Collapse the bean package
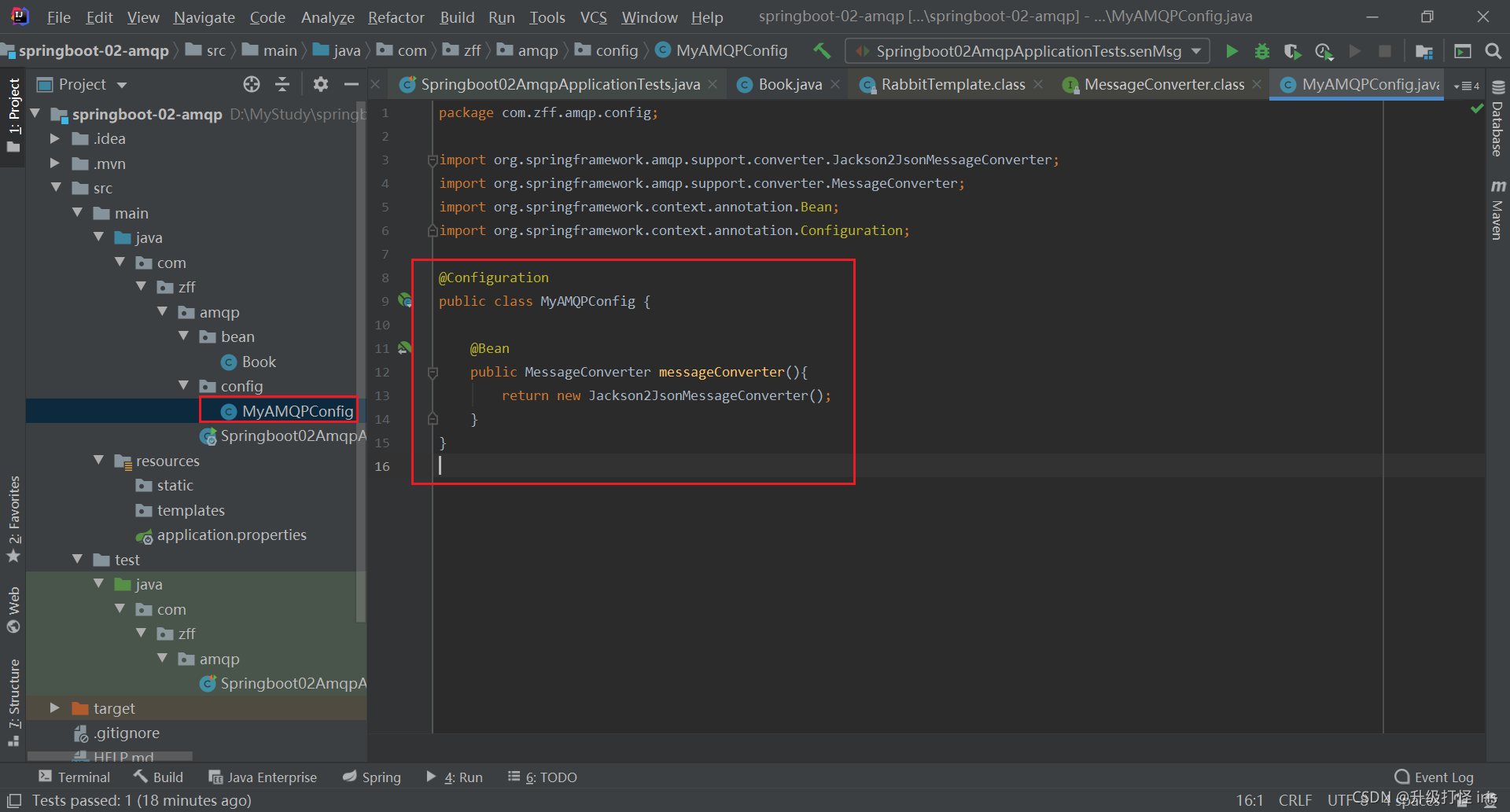 184,336
